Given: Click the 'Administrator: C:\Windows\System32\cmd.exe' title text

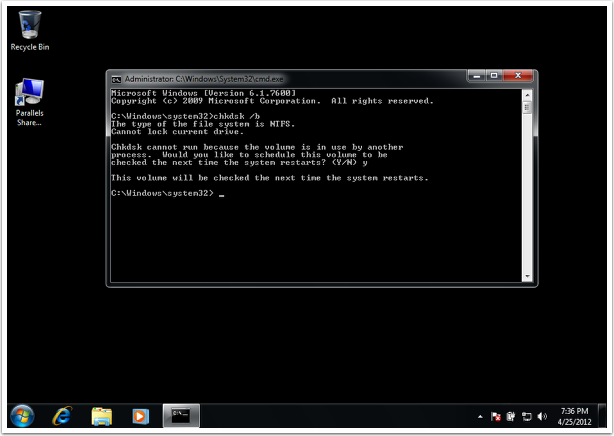Looking at the screenshot, I should (204, 79).
